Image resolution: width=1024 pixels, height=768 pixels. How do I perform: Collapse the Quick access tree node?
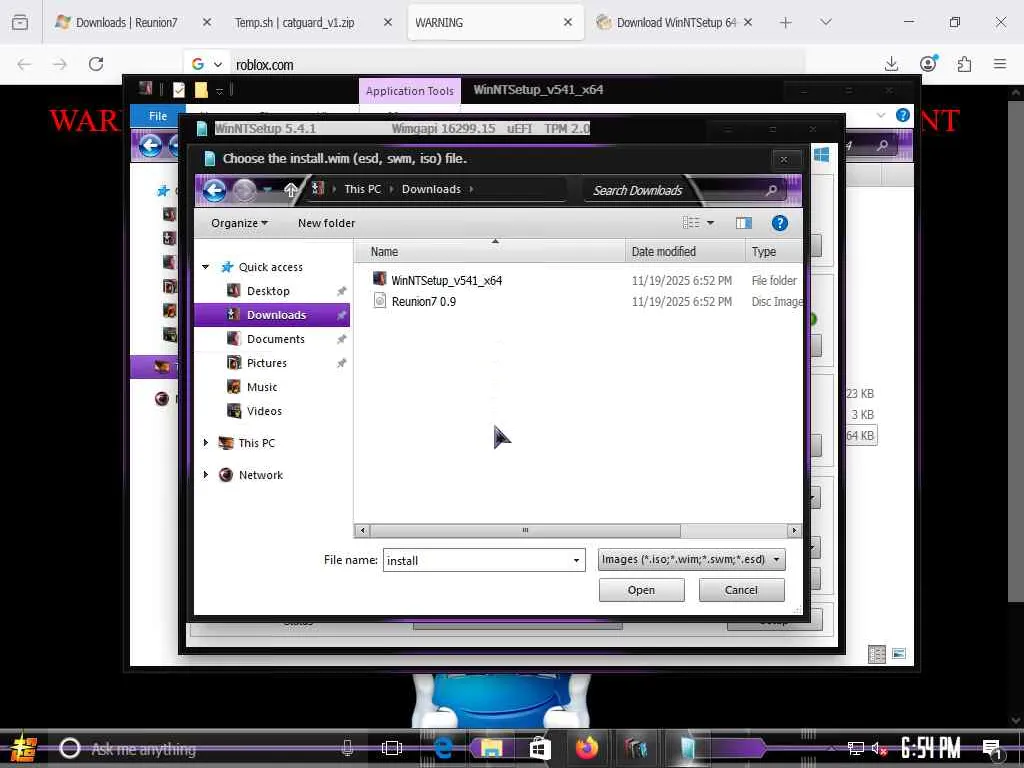point(206,267)
